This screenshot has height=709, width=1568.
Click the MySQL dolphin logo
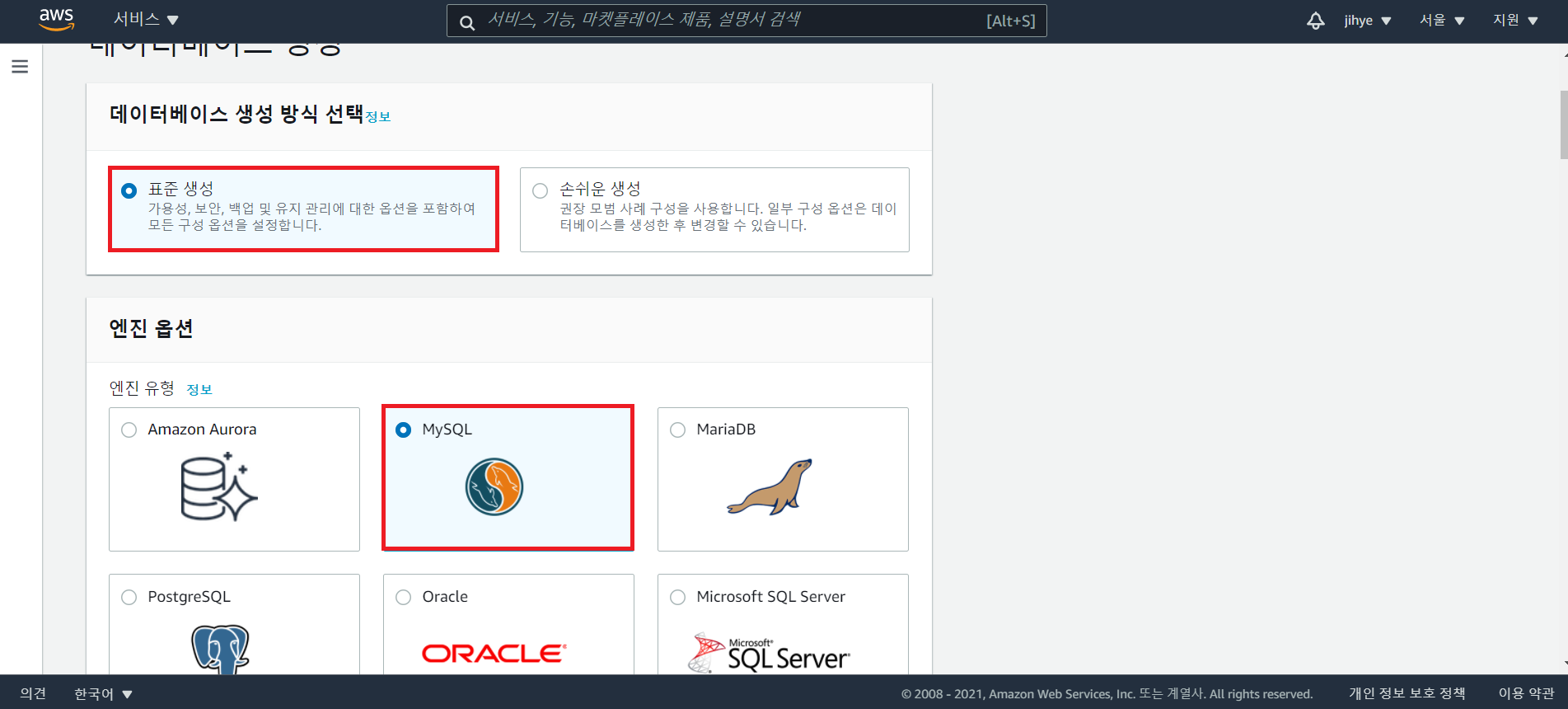pos(494,487)
